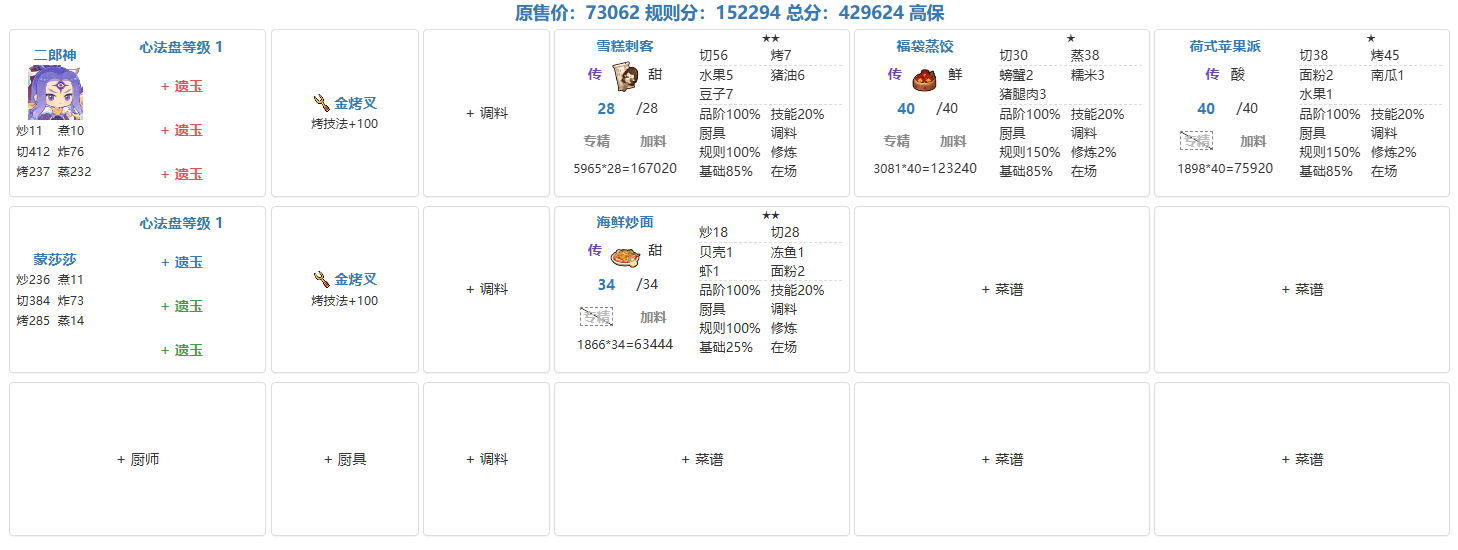The width and height of the screenshot is (1458, 550).
Task: Open 荷式苹果派 recipe name link
Action: tap(1225, 46)
